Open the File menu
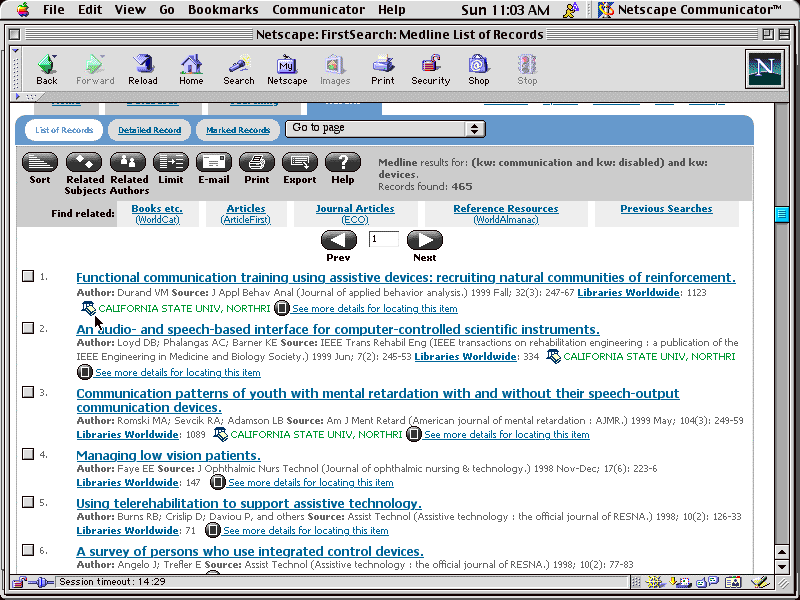The height and width of the screenshot is (600, 800). coord(53,9)
